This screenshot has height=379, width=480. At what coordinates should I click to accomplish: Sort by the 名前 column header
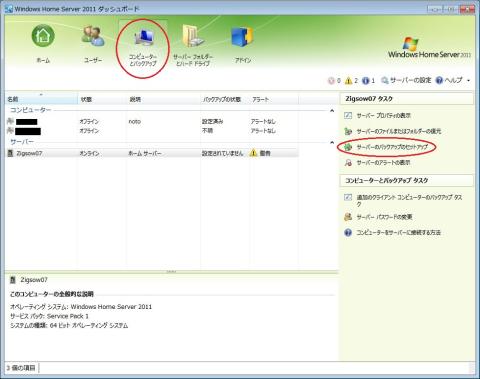point(41,99)
